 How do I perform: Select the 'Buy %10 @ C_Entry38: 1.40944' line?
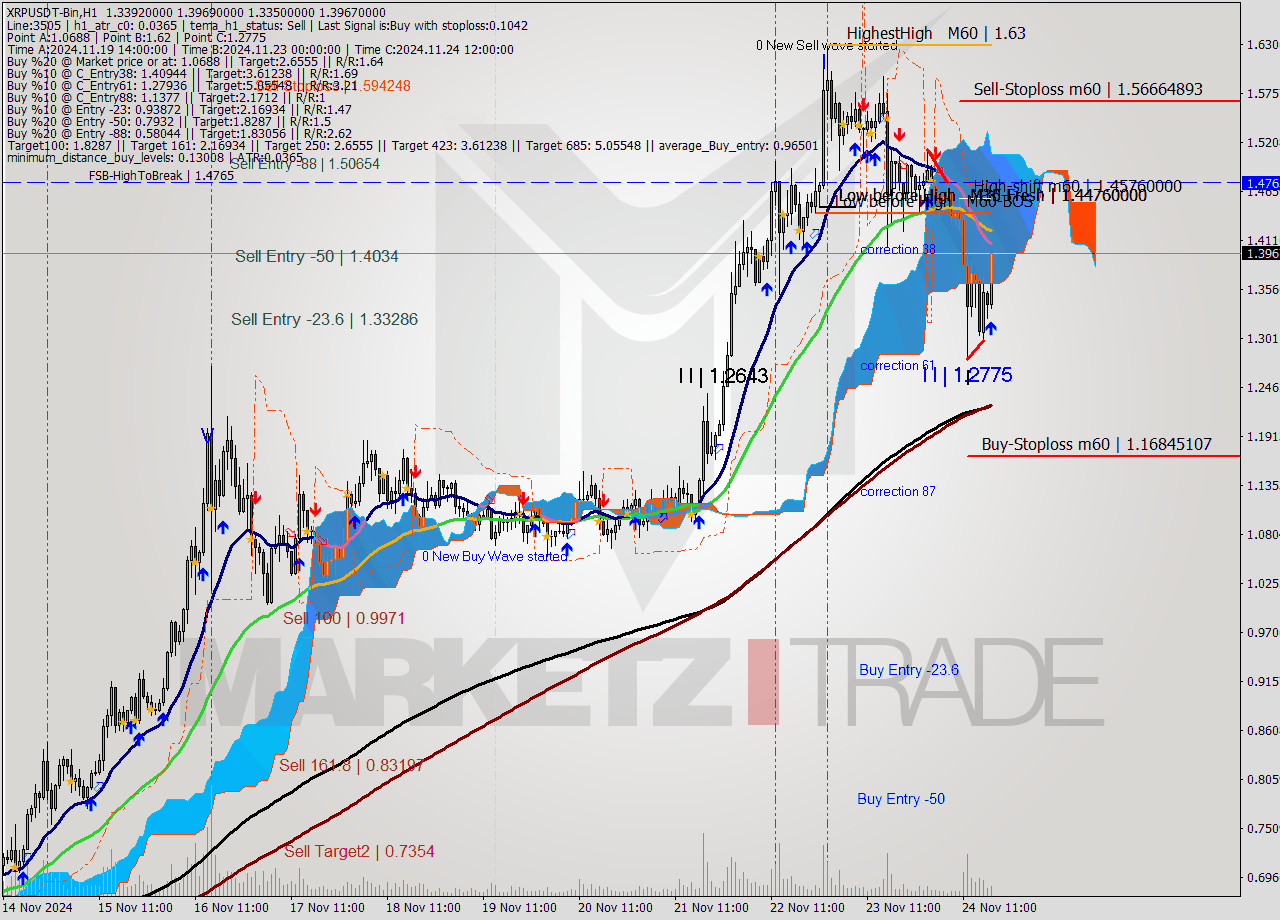click(x=182, y=73)
